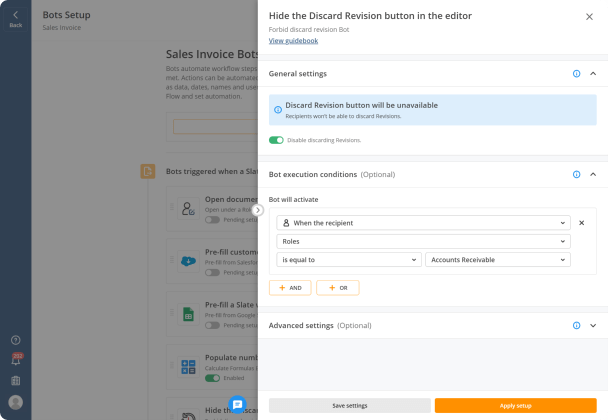The image size is (608, 420).
Task: Open notifications bell with red badge
Action: (x=16, y=360)
